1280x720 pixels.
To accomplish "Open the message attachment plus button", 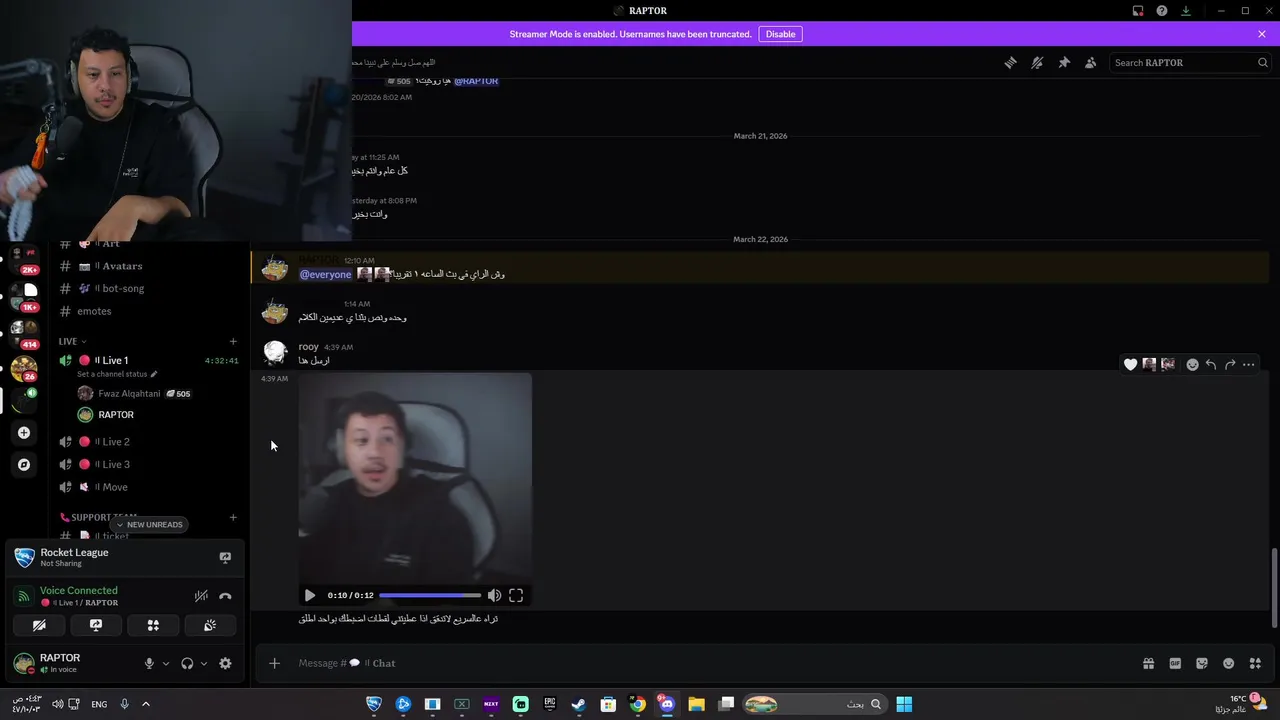I will [x=274, y=663].
